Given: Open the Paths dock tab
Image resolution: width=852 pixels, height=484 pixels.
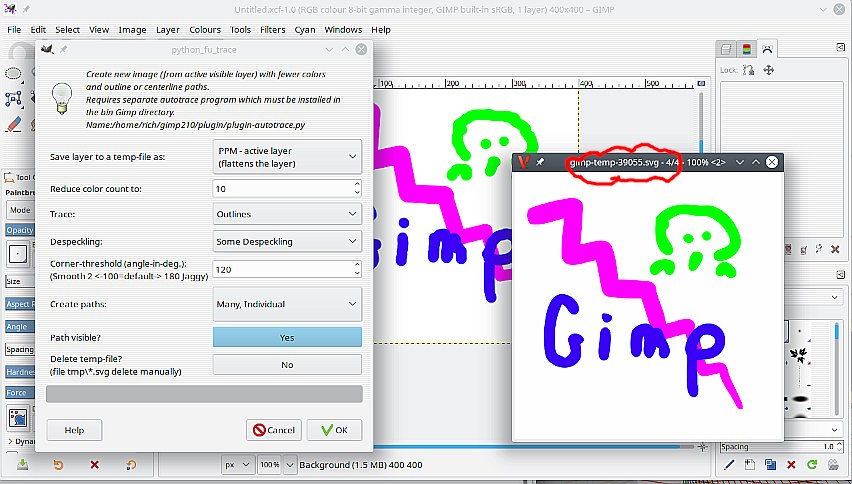Looking at the screenshot, I should tap(767, 49).
